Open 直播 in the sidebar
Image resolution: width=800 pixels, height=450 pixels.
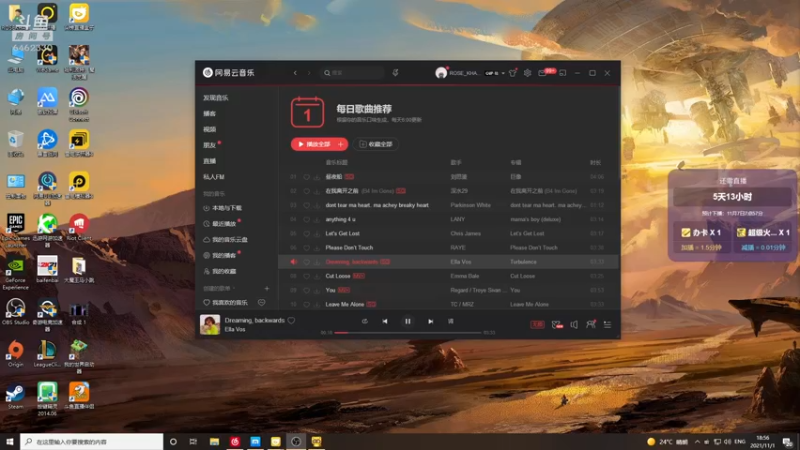(x=209, y=161)
